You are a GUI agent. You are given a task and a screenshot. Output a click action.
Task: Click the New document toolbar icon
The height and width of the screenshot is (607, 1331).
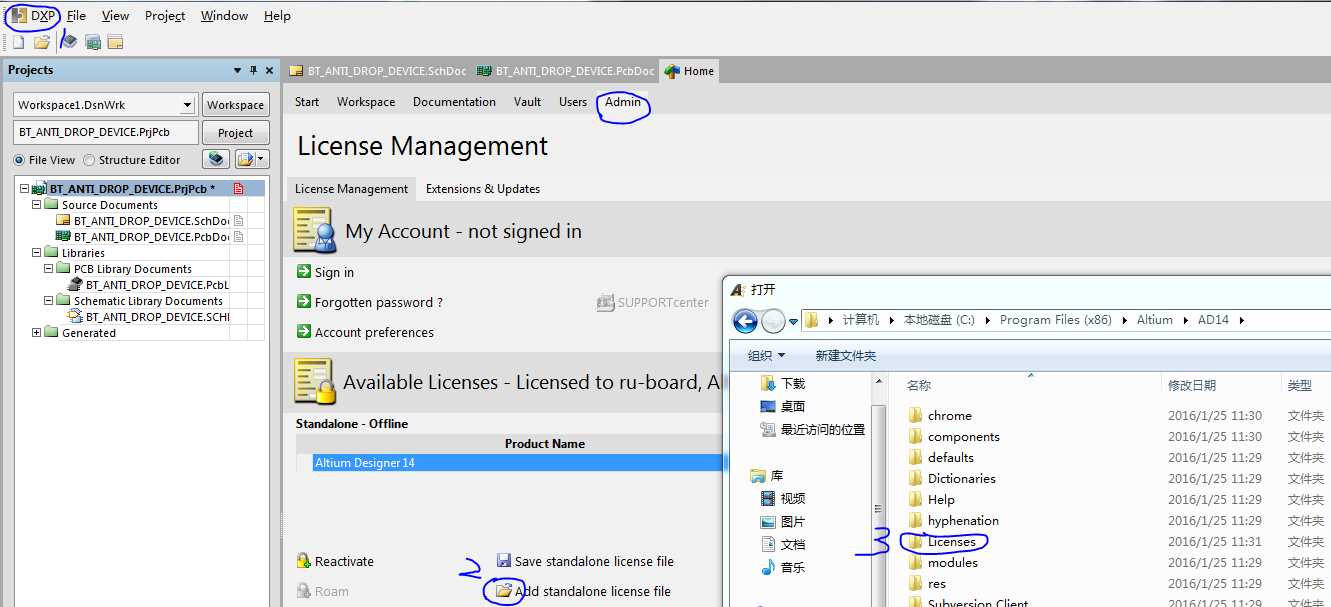[x=18, y=42]
